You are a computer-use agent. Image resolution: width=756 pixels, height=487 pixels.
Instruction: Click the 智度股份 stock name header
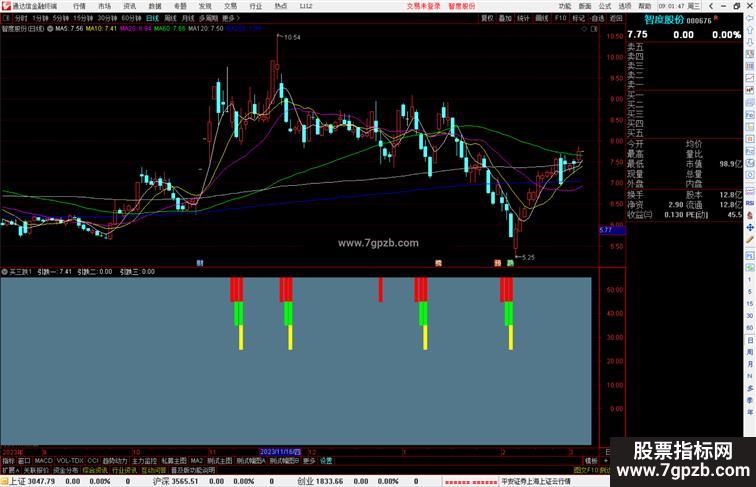[664, 20]
